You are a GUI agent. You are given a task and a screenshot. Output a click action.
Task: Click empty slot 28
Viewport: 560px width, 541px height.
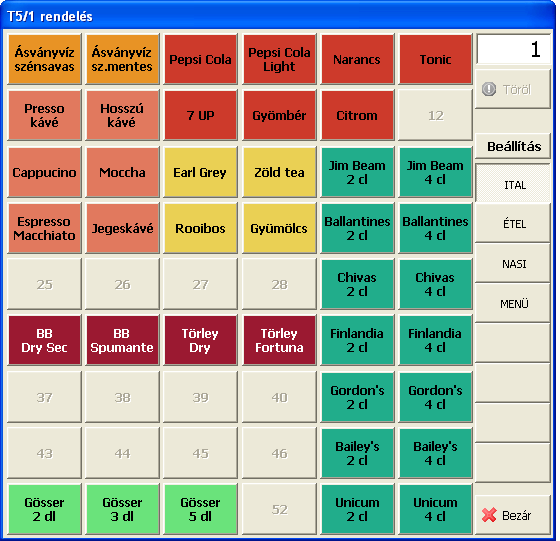click(x=279, y=284)
